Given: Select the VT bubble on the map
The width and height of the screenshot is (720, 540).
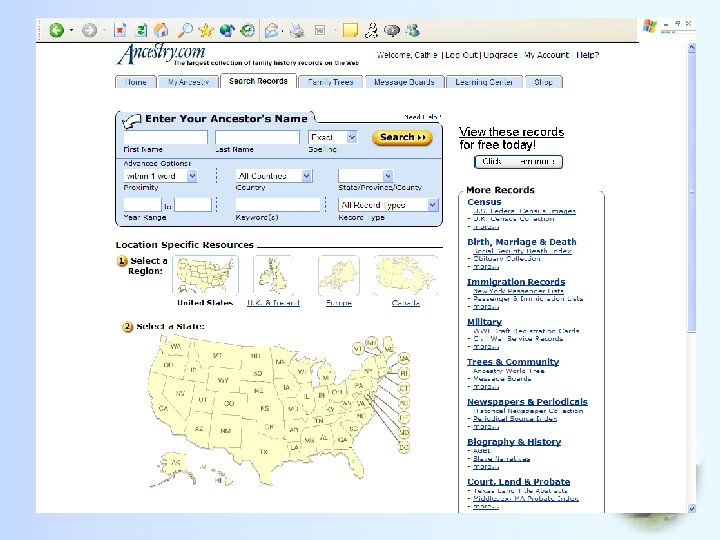Looking at the screenshot, I should pos(358,349).
